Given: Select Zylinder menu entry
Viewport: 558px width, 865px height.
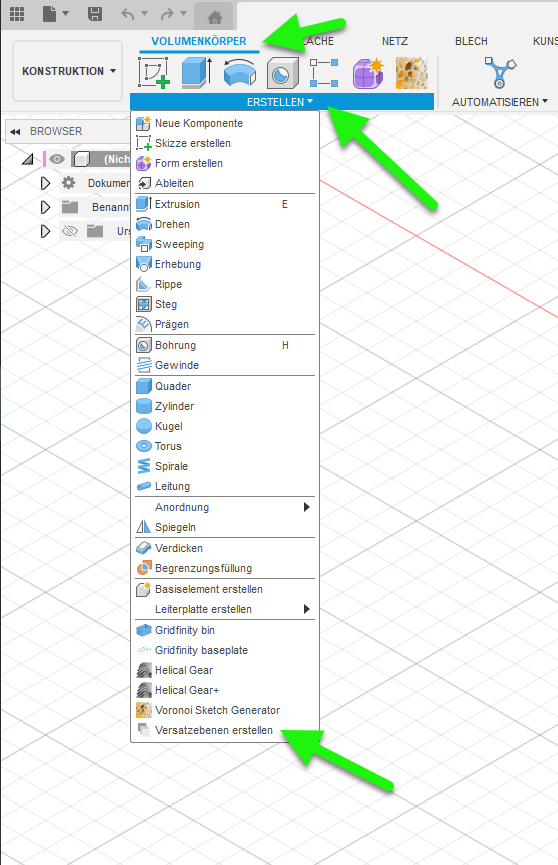Looking at the screenshot, I should pos(225,406).
